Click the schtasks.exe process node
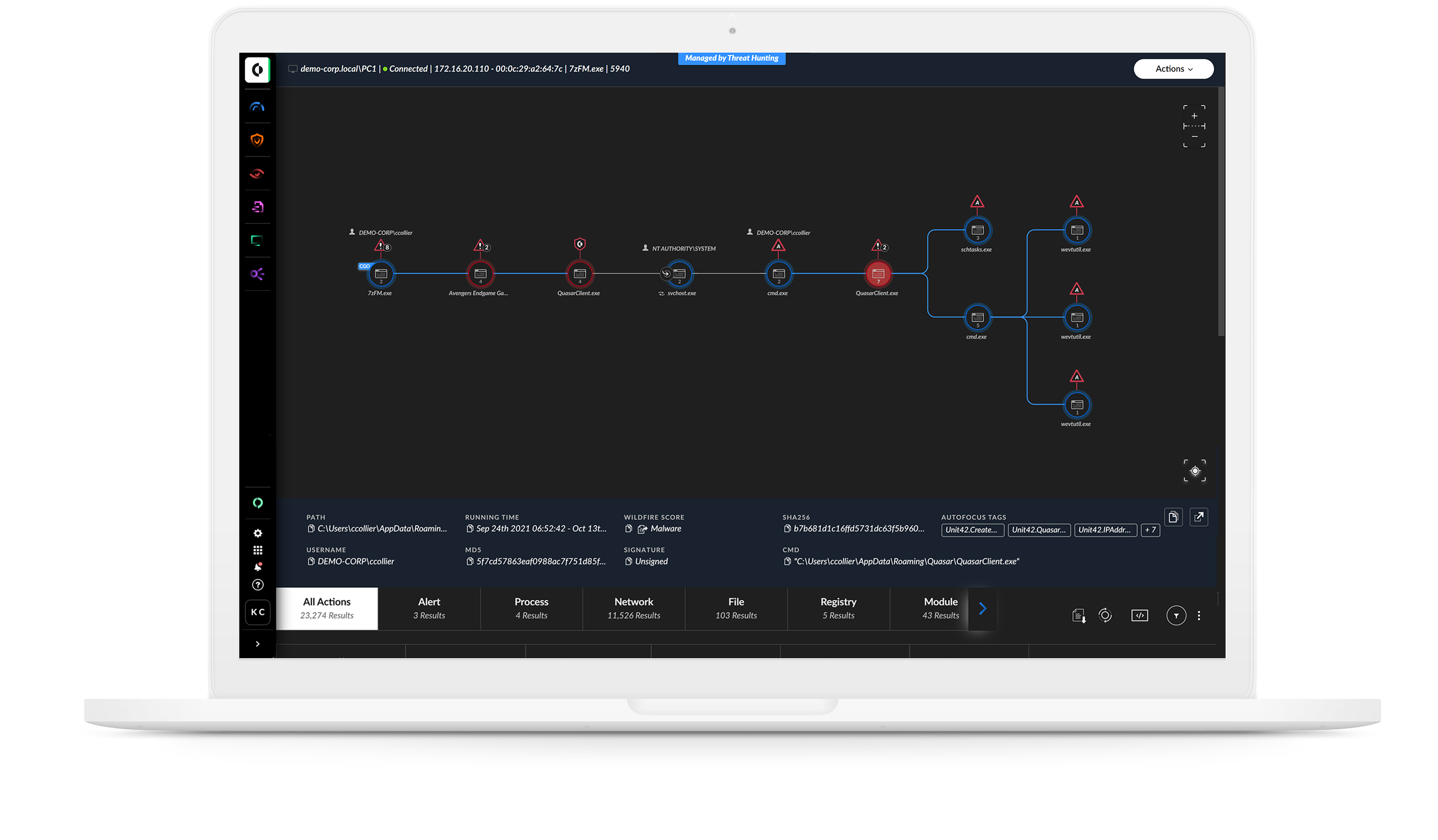 977,230
